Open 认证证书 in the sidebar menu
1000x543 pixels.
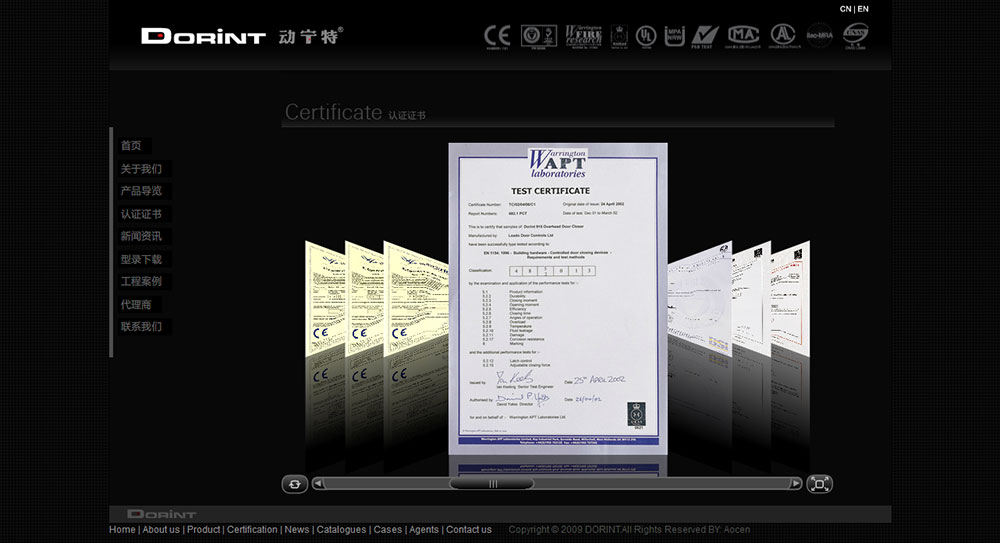tap(142, 214)
